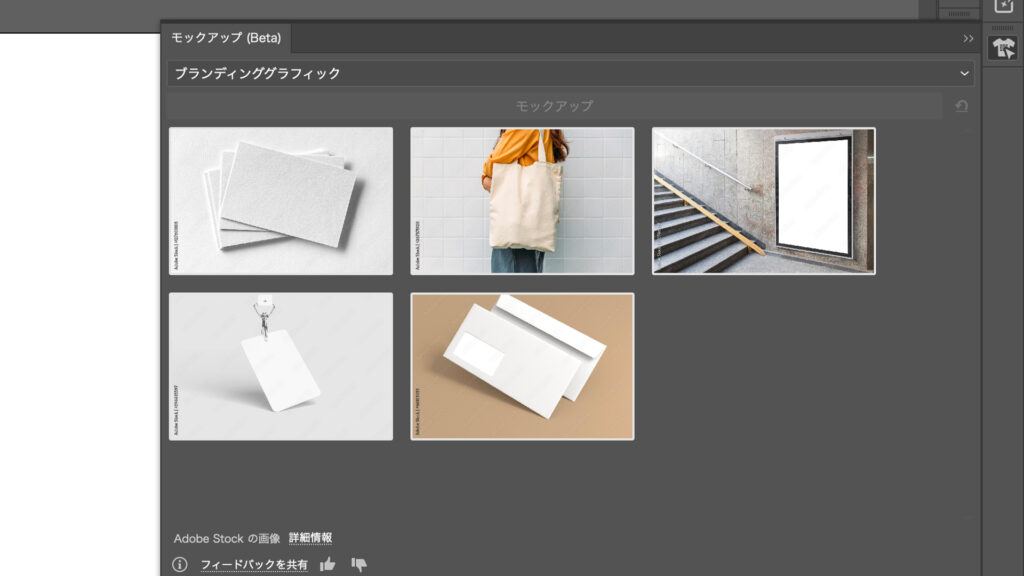Give thumbs-up feedback at panel bottom
This screenshot has width=1024, height=576.
tap(327, 563)
